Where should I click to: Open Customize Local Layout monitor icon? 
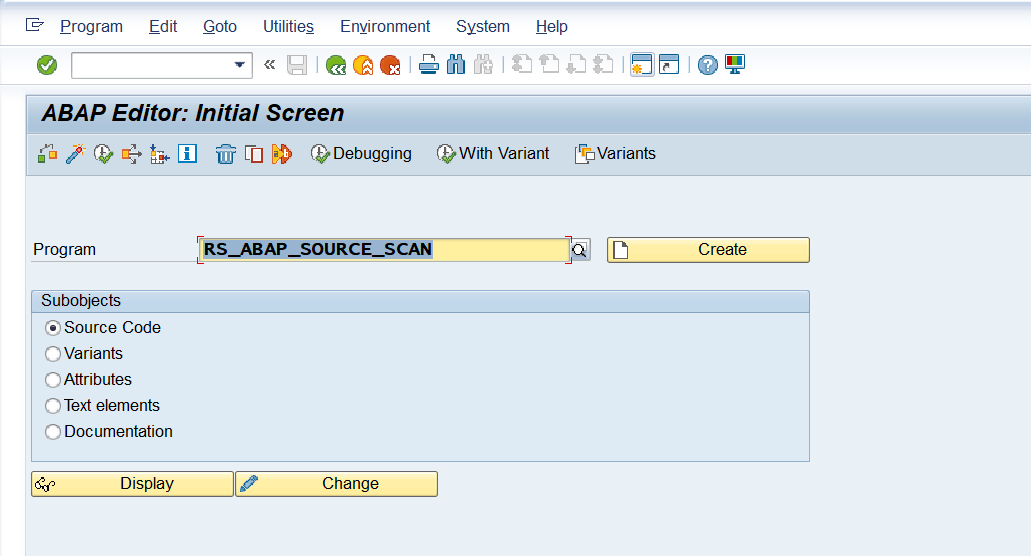[x=734, y=64]
